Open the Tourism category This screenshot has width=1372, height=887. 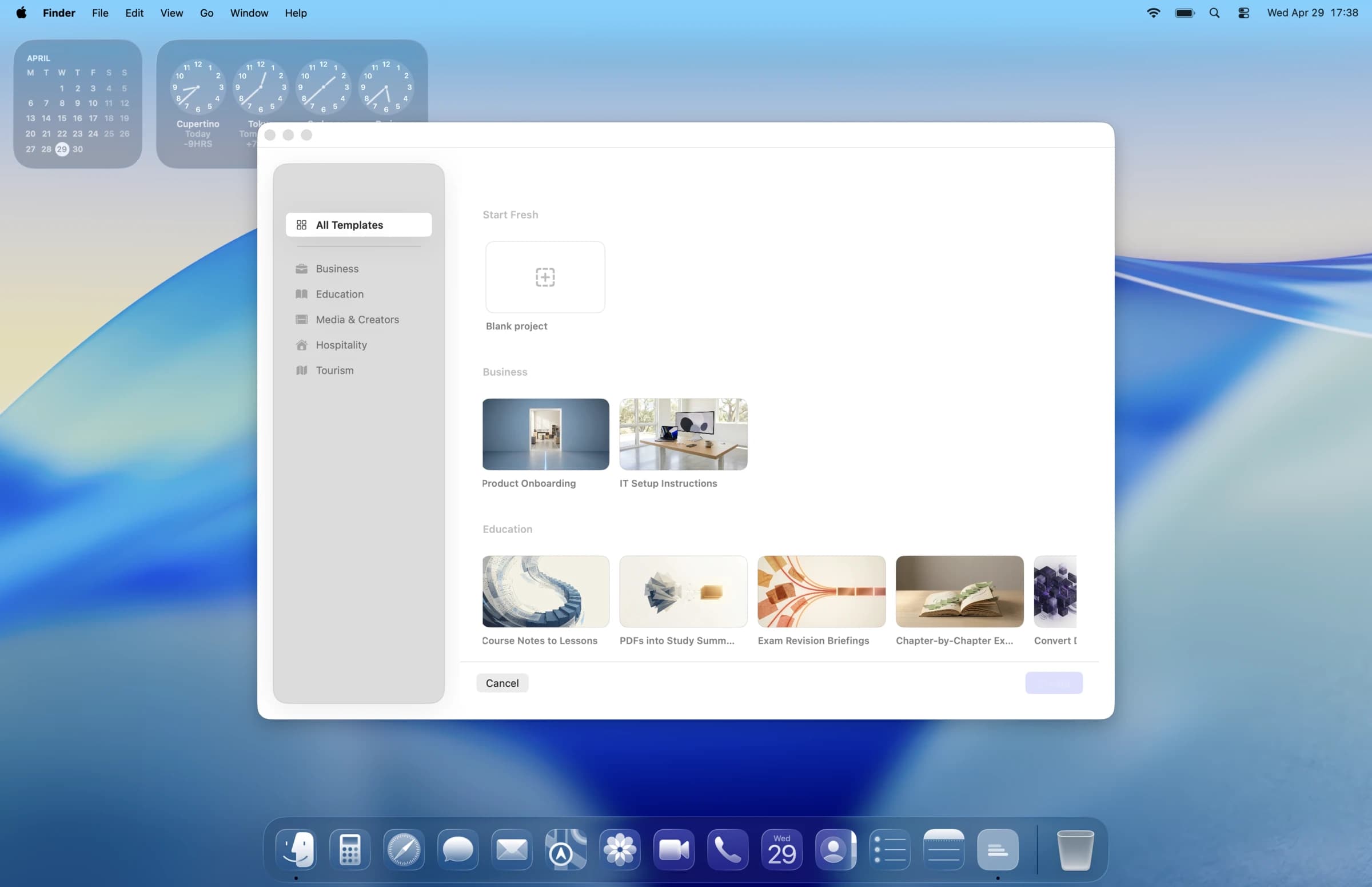point(358,370)
